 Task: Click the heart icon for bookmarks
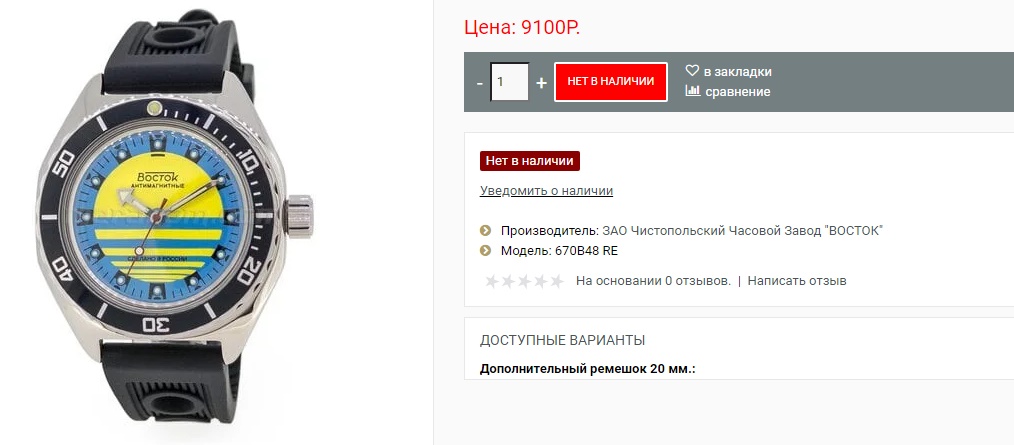coord(693,71)
